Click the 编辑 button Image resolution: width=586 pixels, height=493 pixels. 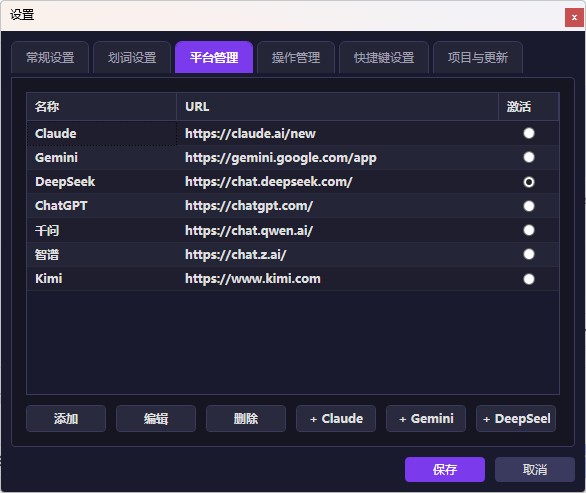click(x=156, y=419)
